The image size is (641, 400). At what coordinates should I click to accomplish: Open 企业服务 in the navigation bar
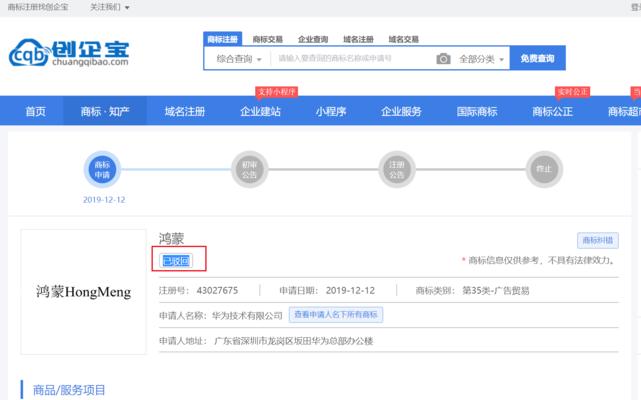(401, 111)
